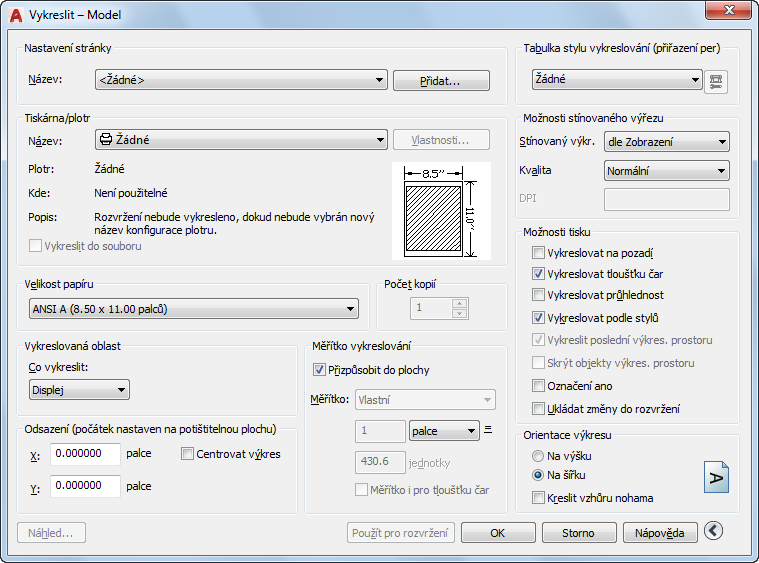
Task: Collapse dialog with the round arrow button
Action: point(713,531)
